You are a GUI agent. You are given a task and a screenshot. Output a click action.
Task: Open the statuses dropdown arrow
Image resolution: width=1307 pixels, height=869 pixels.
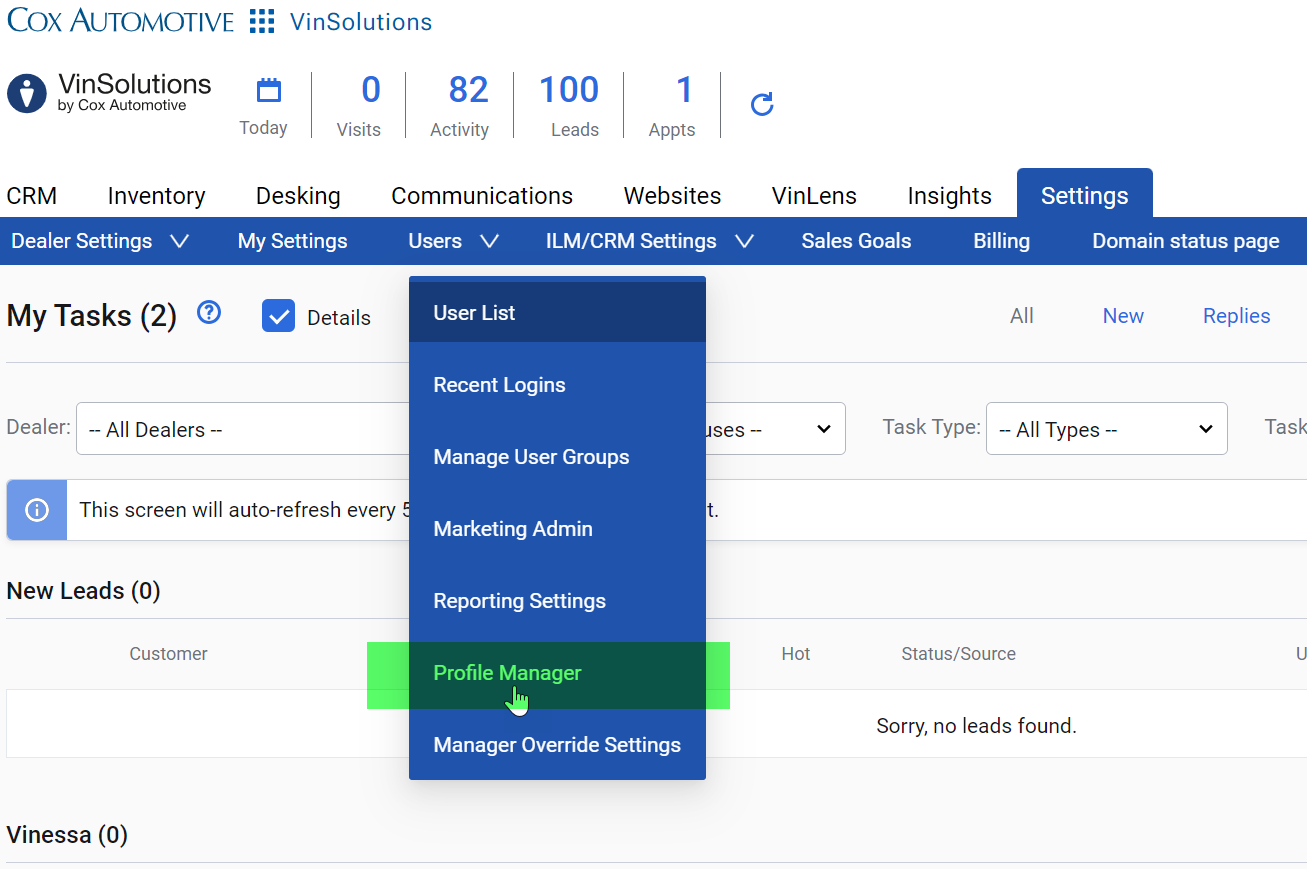[824, 429]
